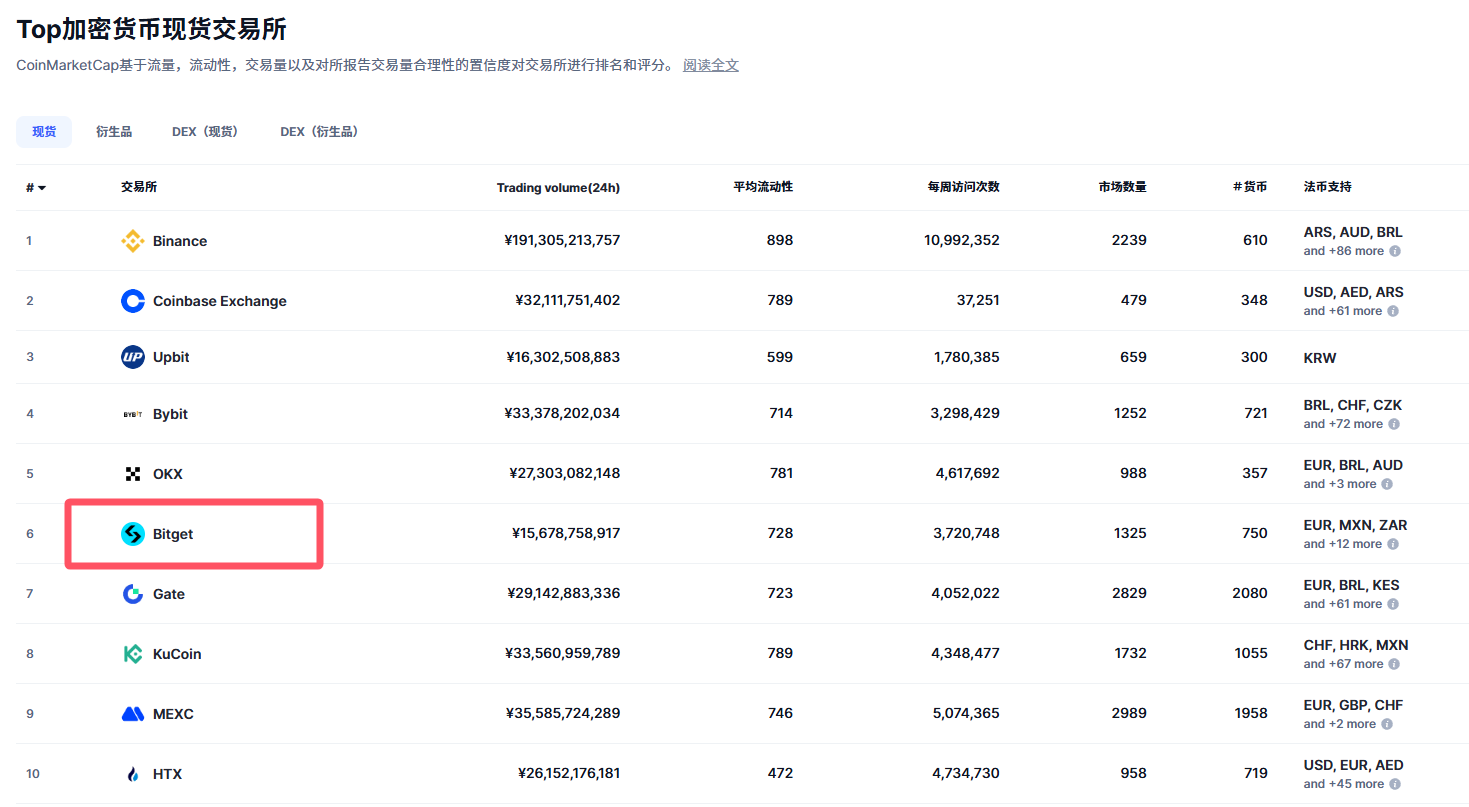Screen dimensions: 1469x807
Task: Sort by the # rank column arrow
Action: coord(41,188)
